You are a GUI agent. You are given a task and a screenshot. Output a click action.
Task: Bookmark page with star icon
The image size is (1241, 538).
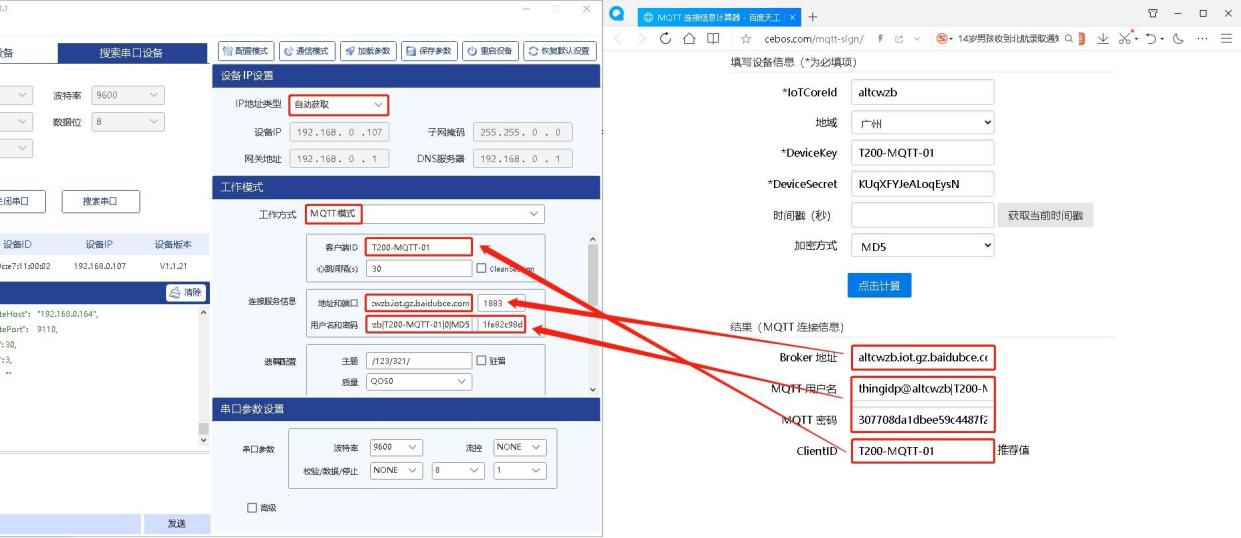746,39
